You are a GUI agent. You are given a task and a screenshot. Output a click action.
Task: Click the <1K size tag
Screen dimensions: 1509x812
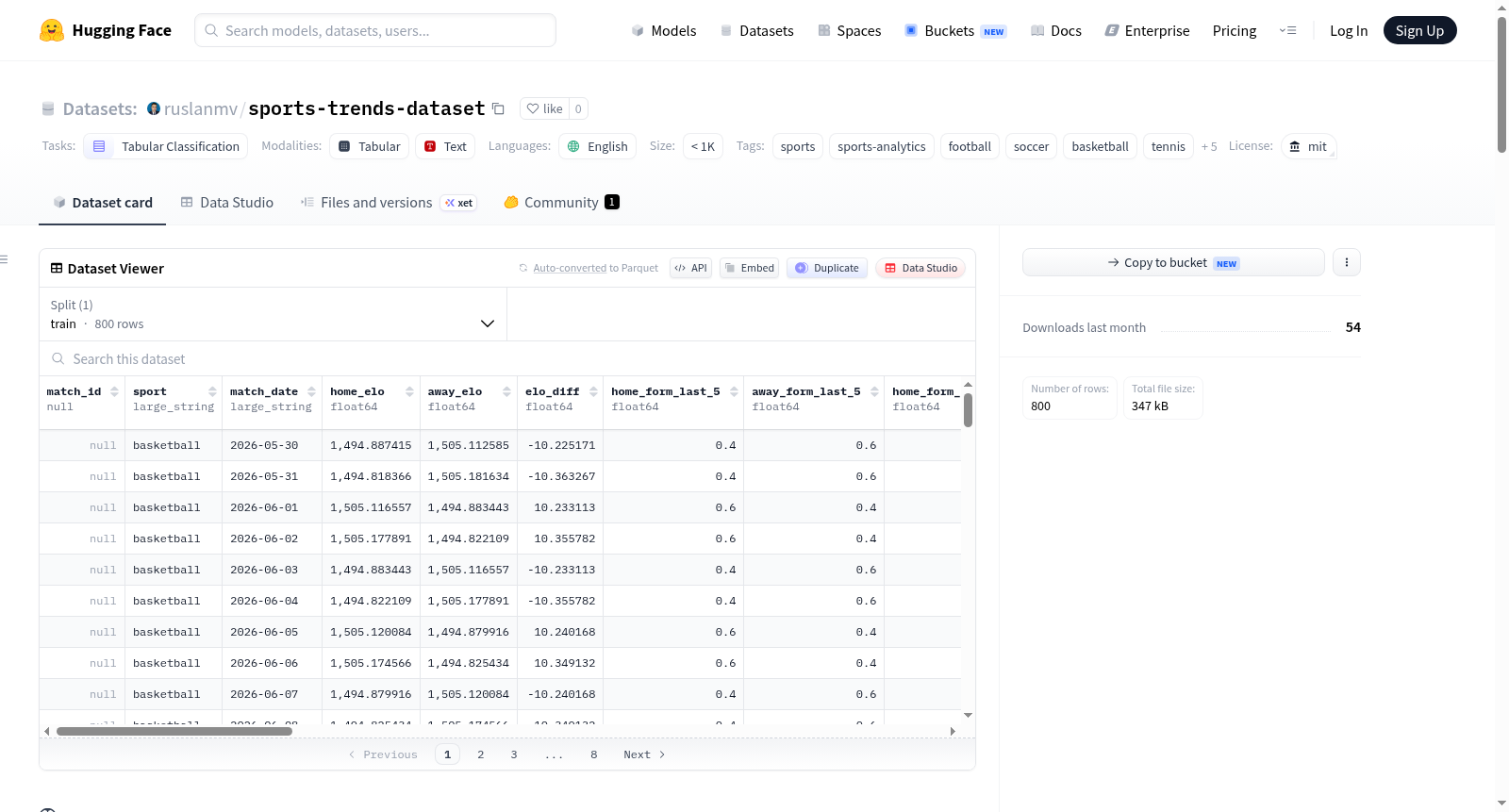[x=703, y=146]
